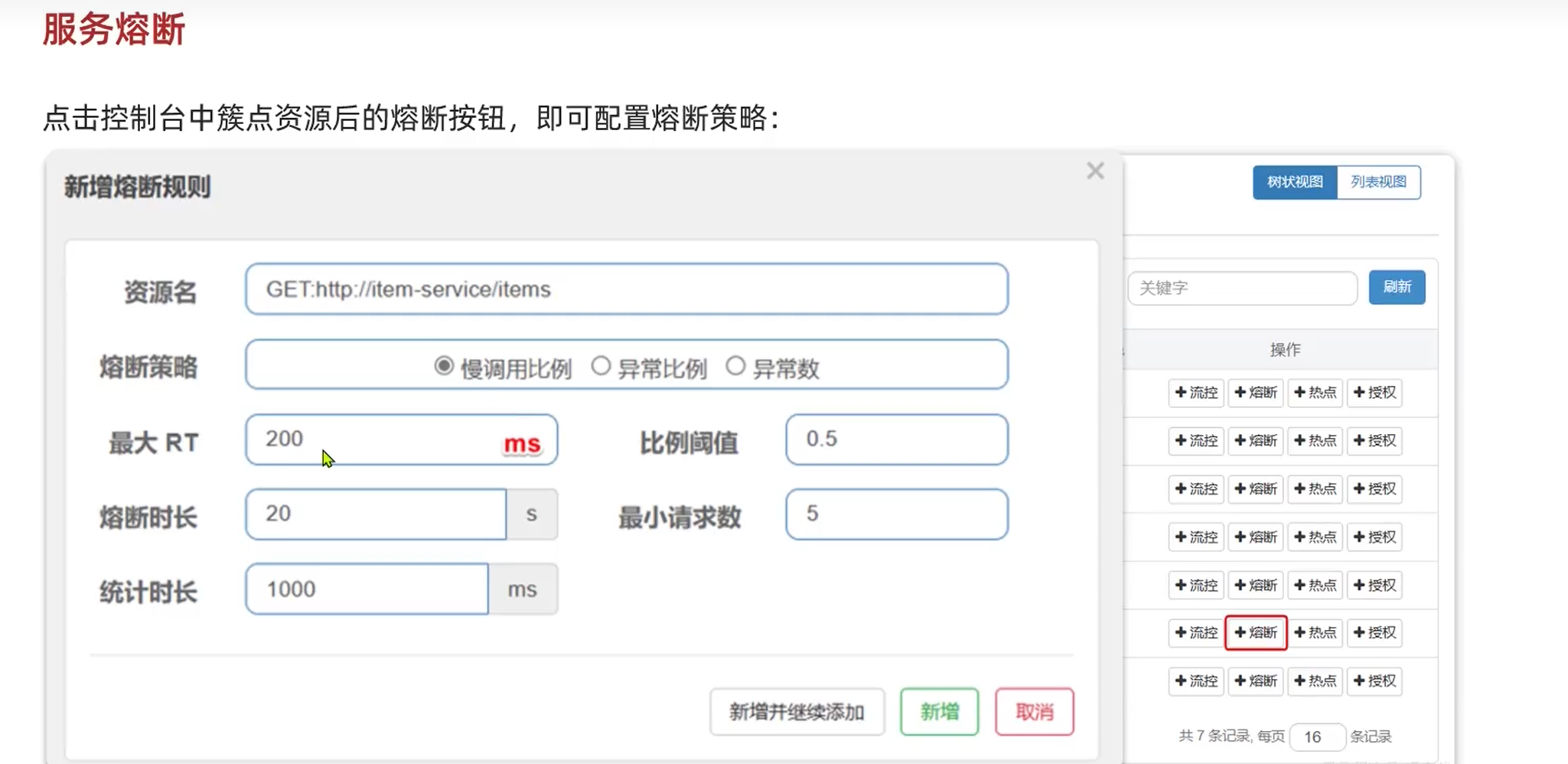Screen dimensions: 1568x764
Task: Click the 资源名 input field
Action: point(626,289)
